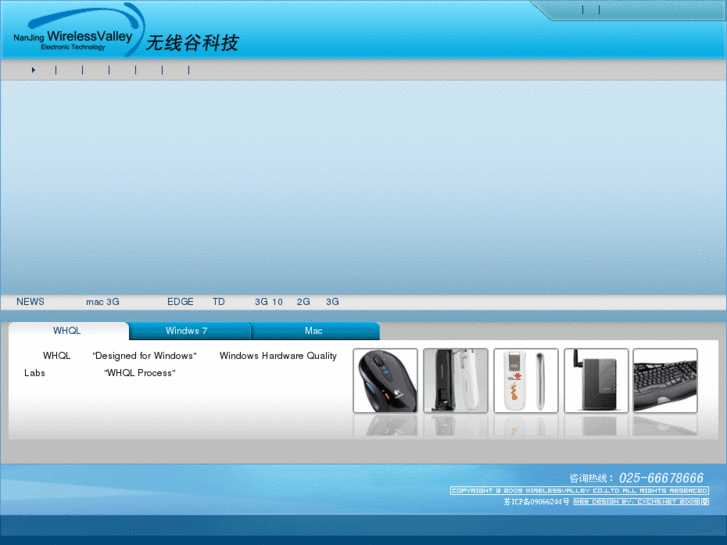Open the WHQL tab

click(67, 331)
